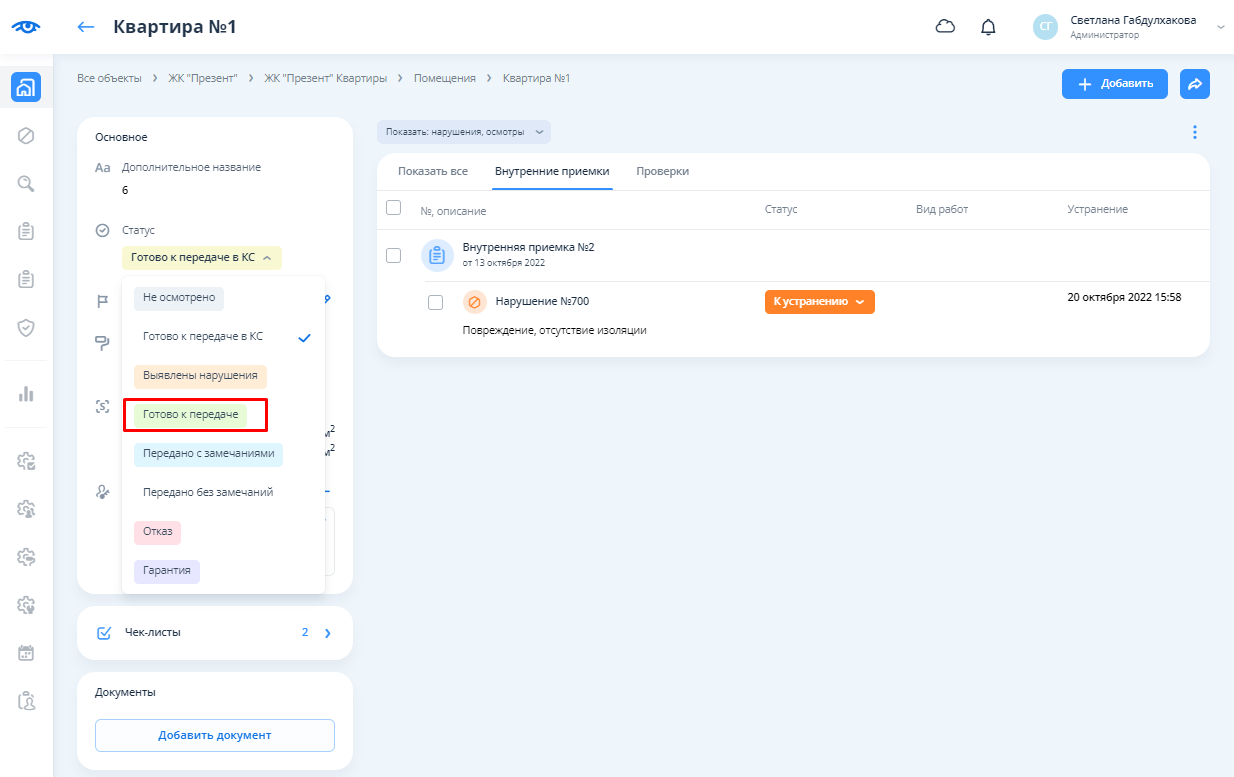
Task: Check the Внутренняя приемка №2 checkbox
Action: click(x=393, y=255)
